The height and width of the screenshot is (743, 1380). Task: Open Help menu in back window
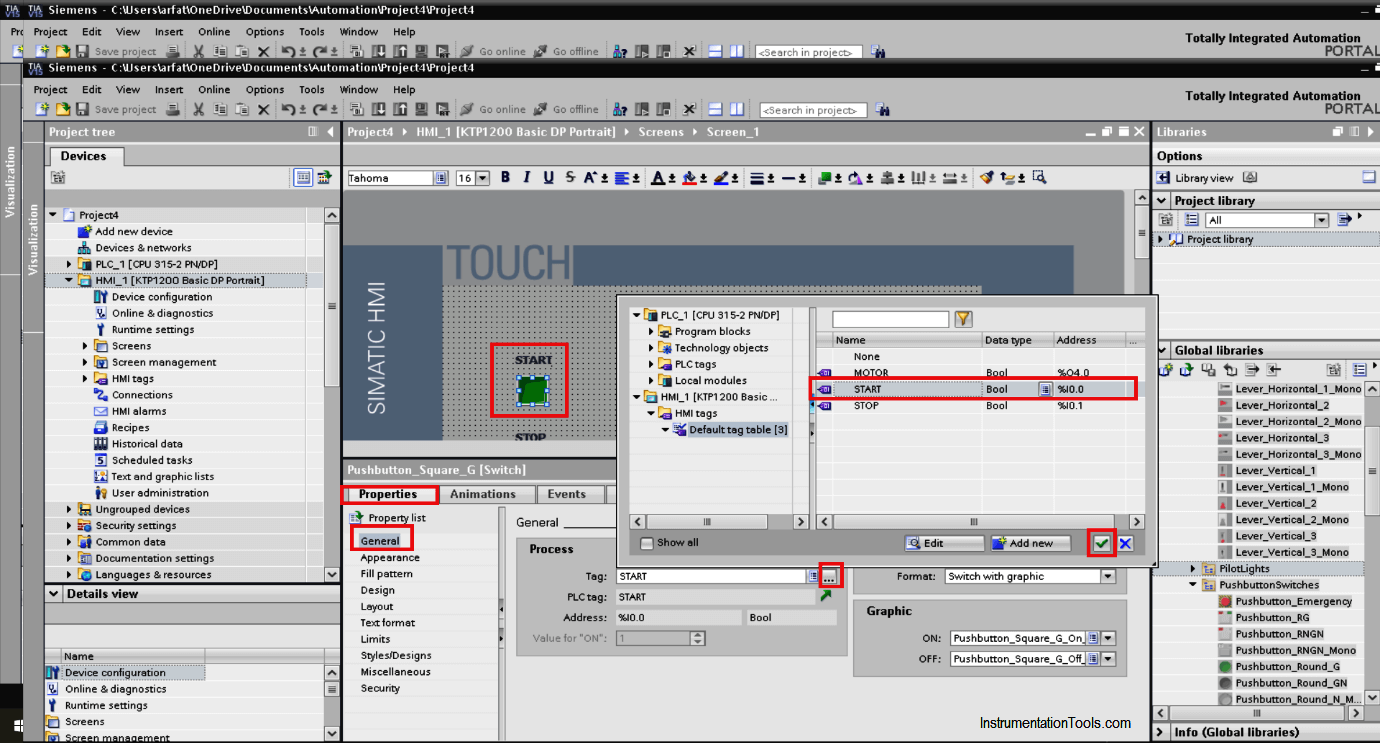(404, 32)
